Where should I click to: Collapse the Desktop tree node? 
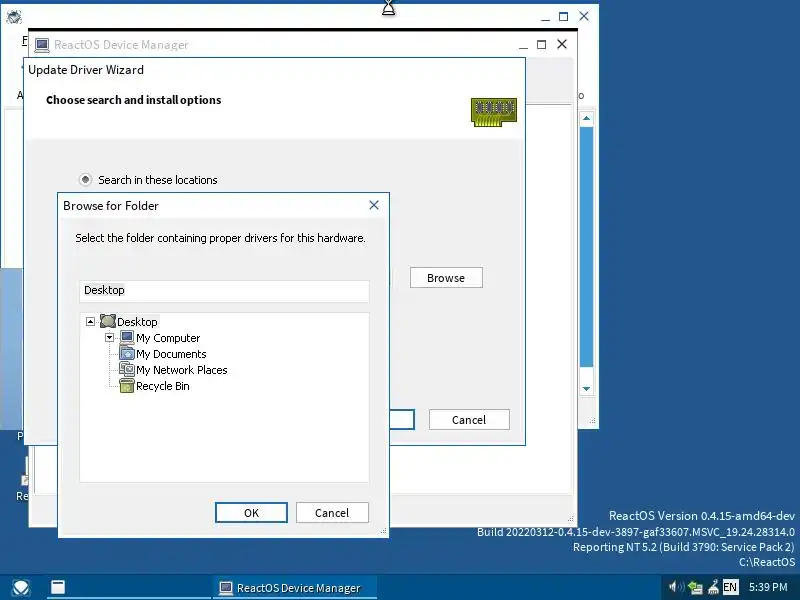point(90,321)
